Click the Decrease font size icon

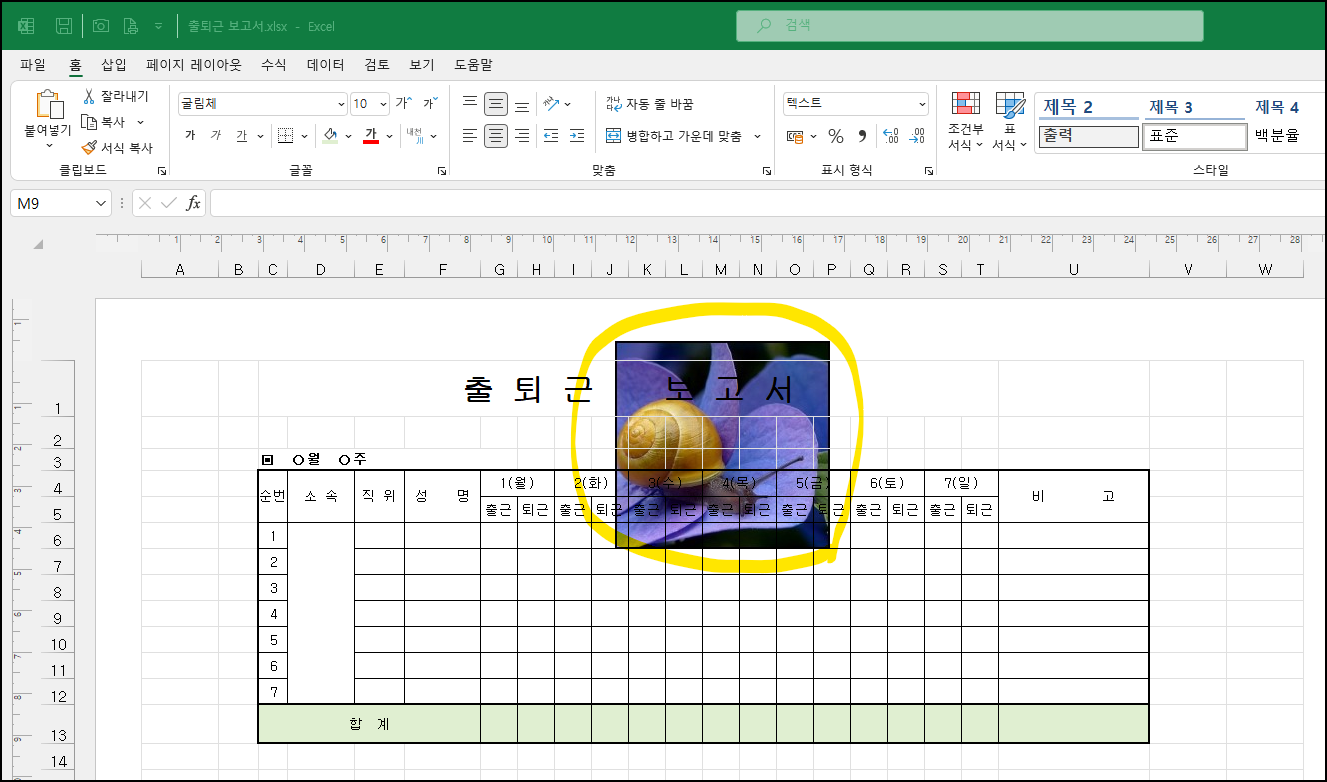[x=430, y=103]
